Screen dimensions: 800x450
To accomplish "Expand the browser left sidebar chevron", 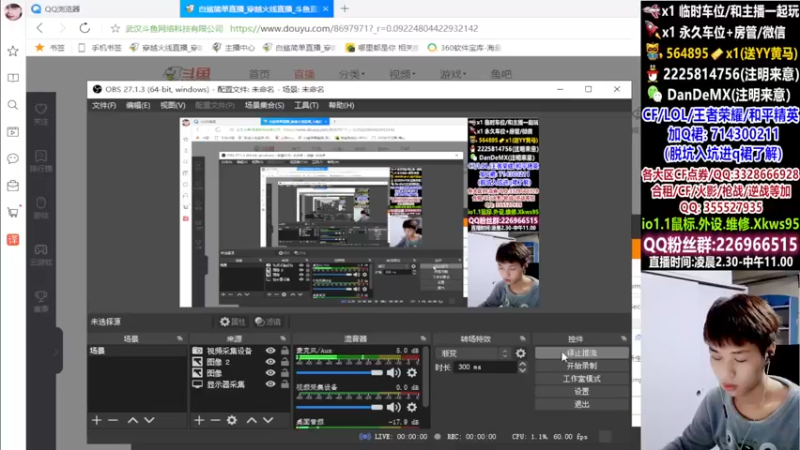I will coord(56,351).
